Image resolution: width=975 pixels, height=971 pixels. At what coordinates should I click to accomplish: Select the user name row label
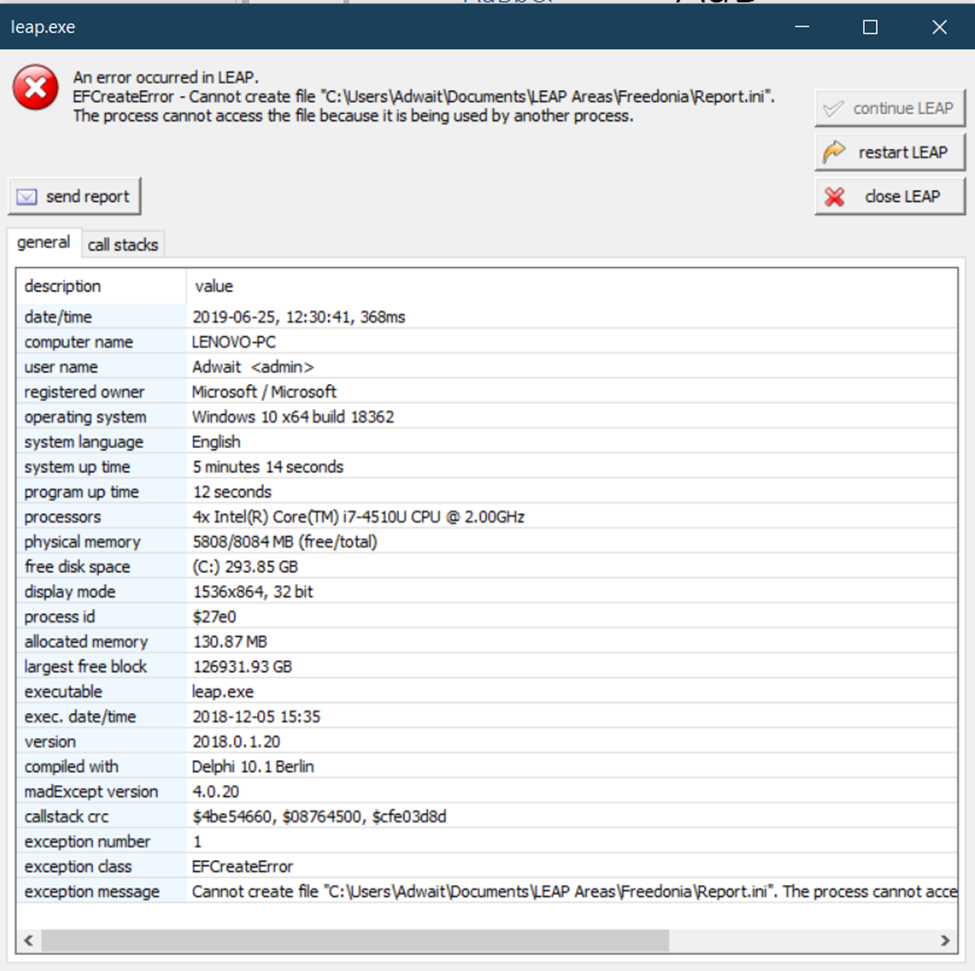click(61, 367)
